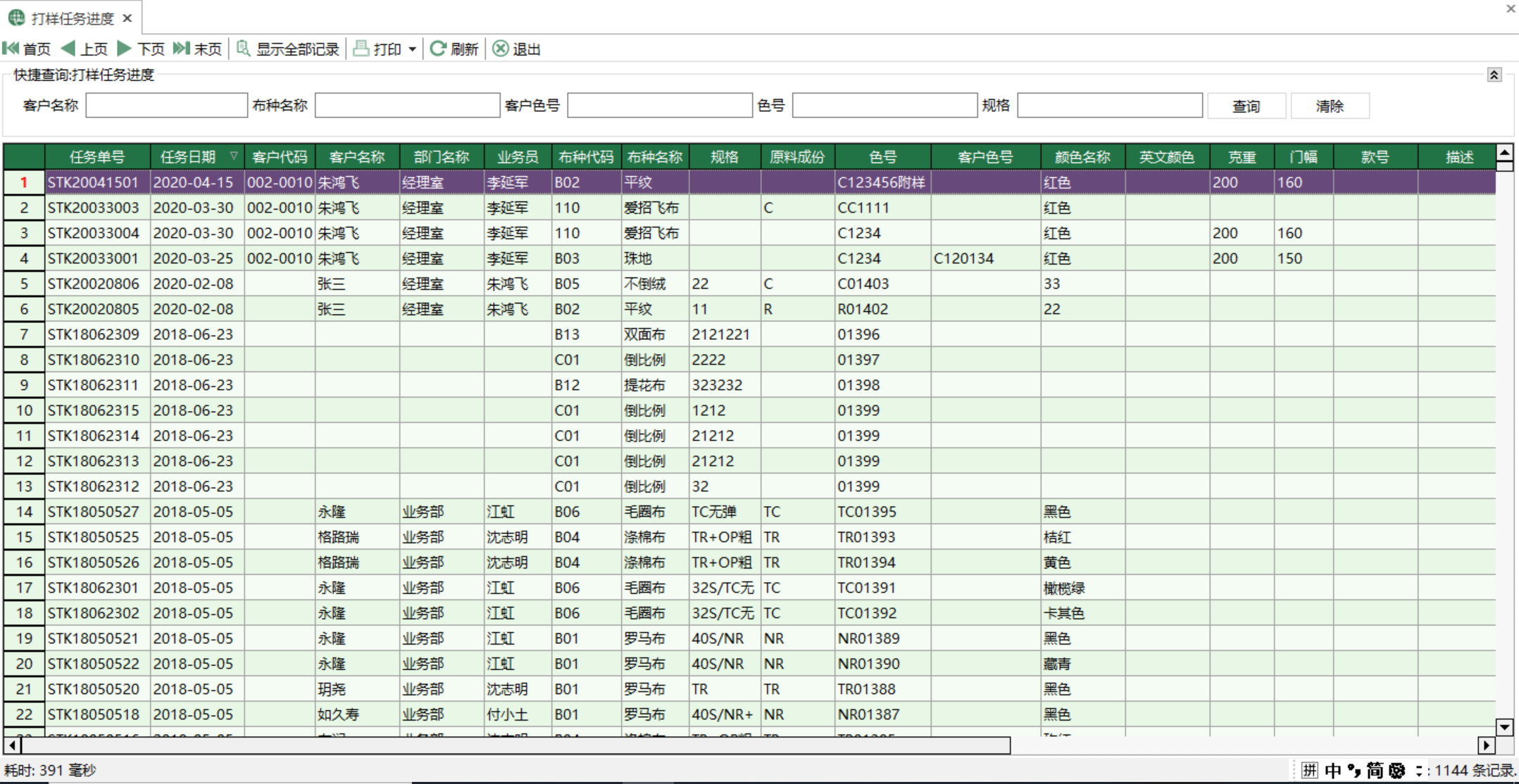
Task: Click the 客户代码 column header
Action: pos(280,157)
